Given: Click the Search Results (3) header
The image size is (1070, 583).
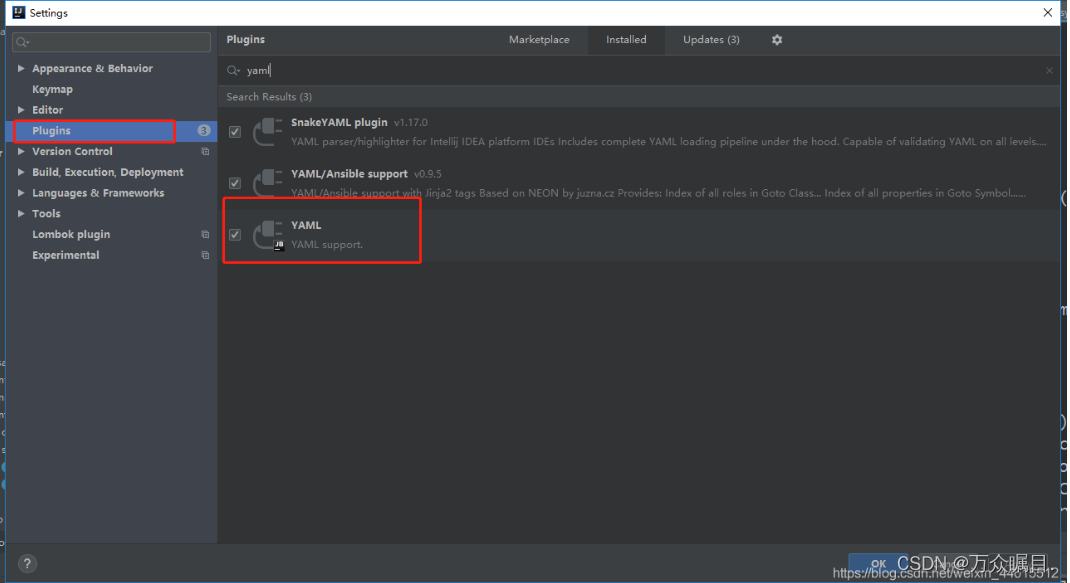Looking at the screenshot, I should point(269,97).
